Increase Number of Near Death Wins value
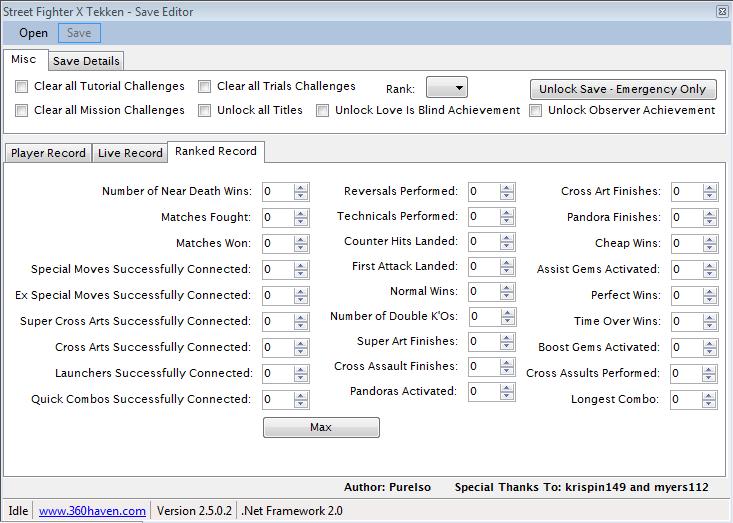The height and width of the screenshot is (523, 733). pos(301,187)
